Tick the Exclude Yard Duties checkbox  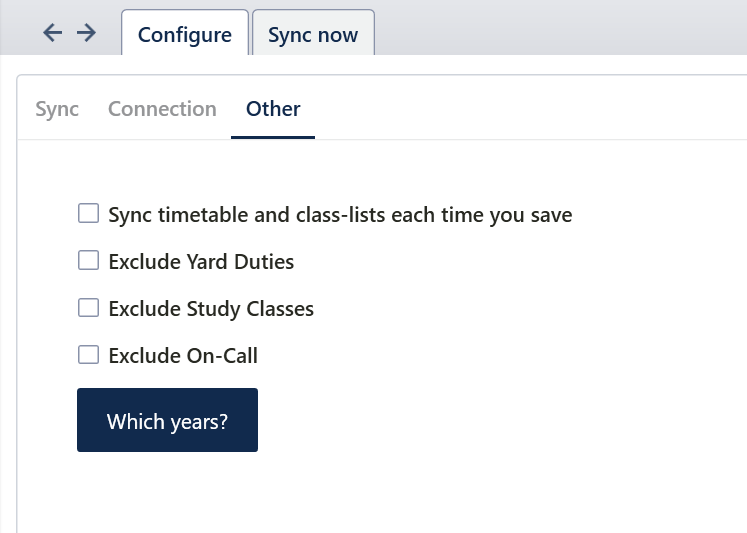click(x=89, y=261)
